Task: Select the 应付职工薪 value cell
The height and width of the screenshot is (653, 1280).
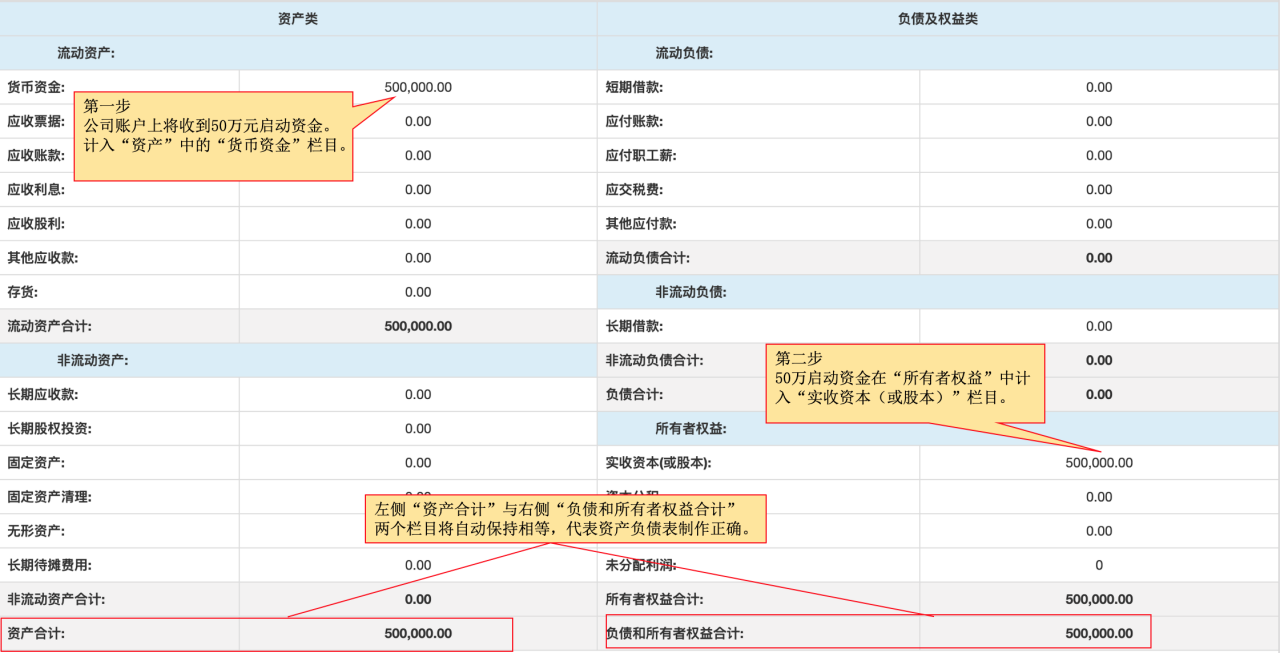Action: (x=1098, y=155)
